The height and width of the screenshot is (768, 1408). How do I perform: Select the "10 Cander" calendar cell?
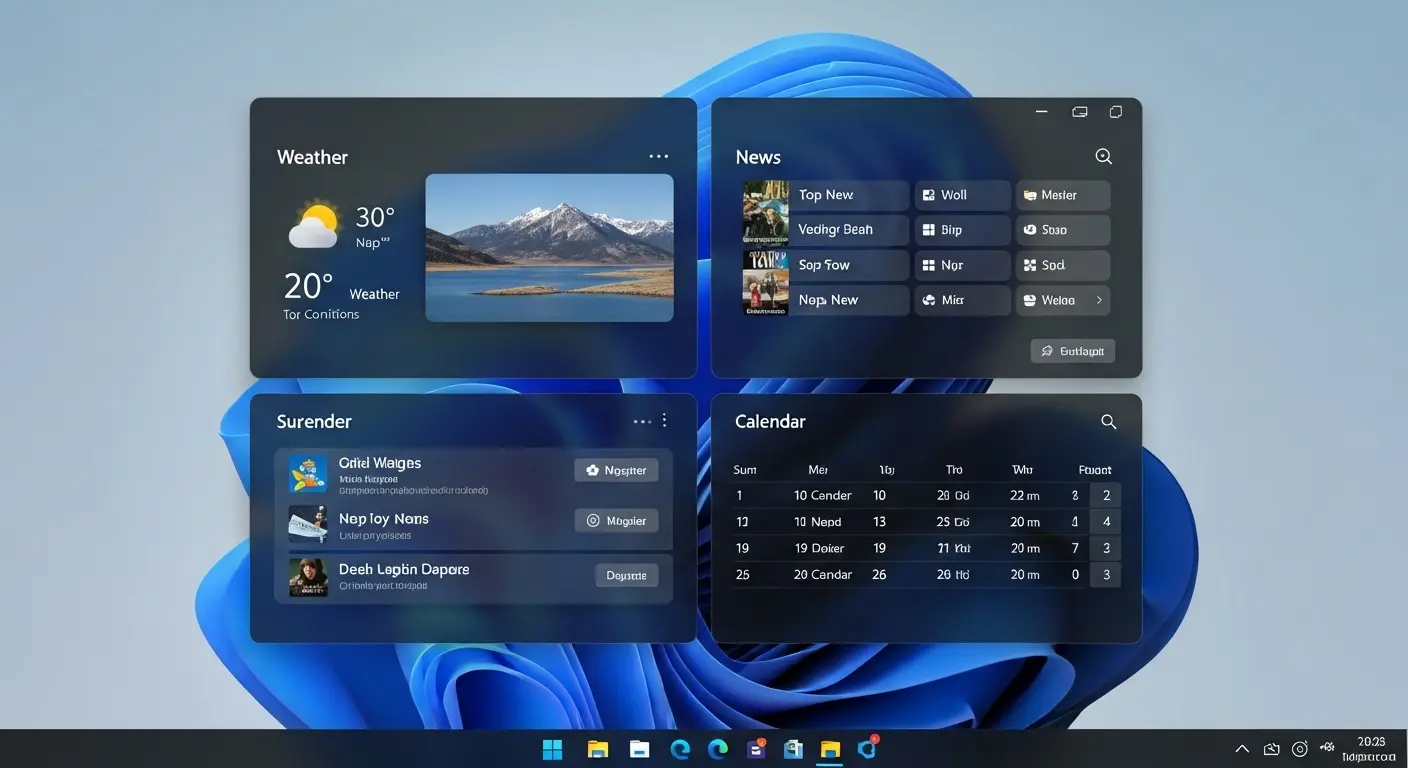click(823, 495)
